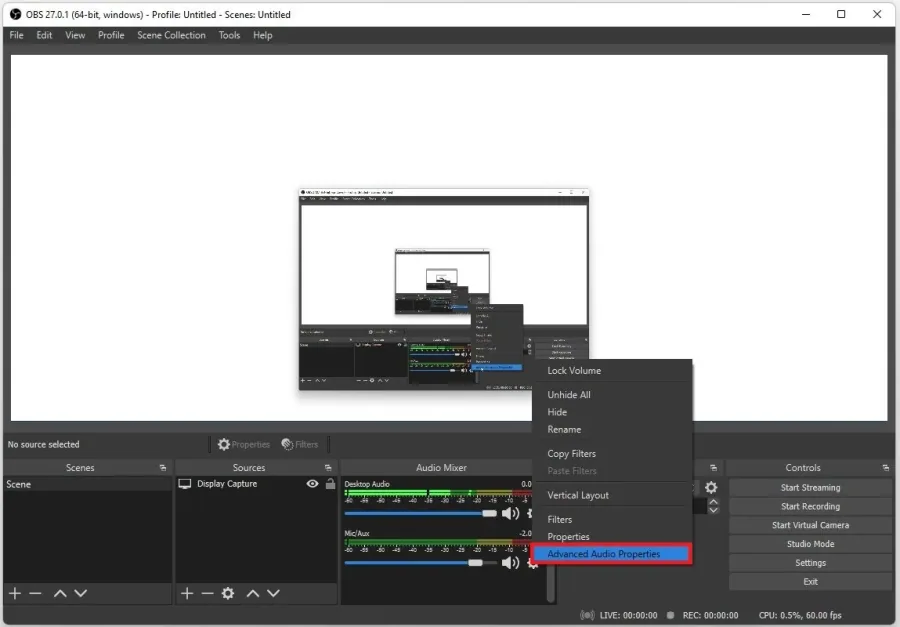Increase transition duration with up arrow
Image resolution: width=900 pixels, height=627 pixels.
pos(713,502)
